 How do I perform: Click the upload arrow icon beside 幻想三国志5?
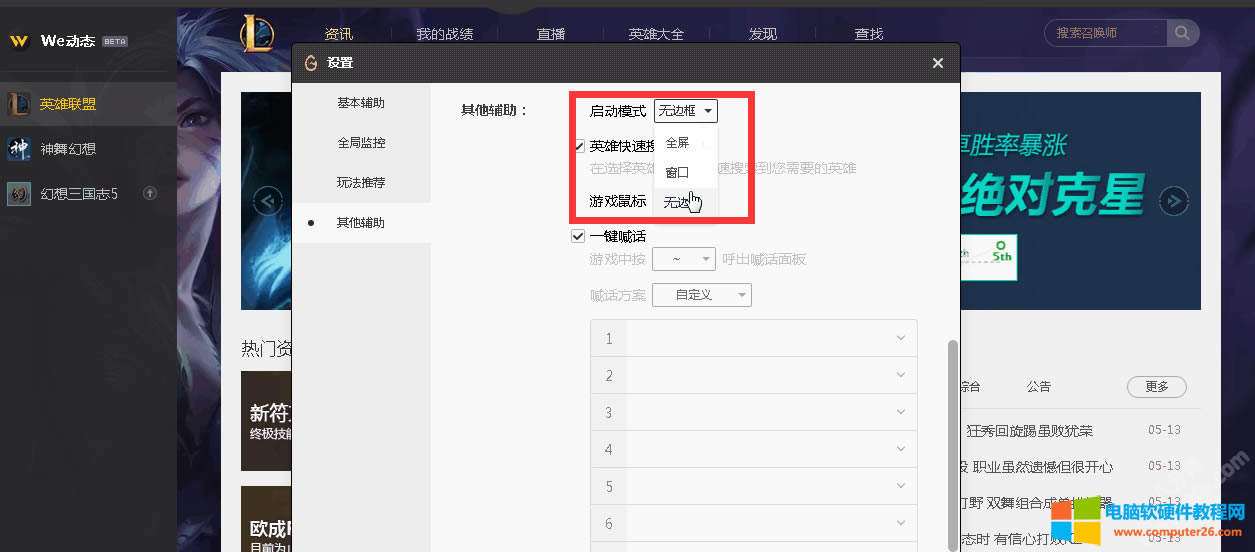(x=150, y=193)
